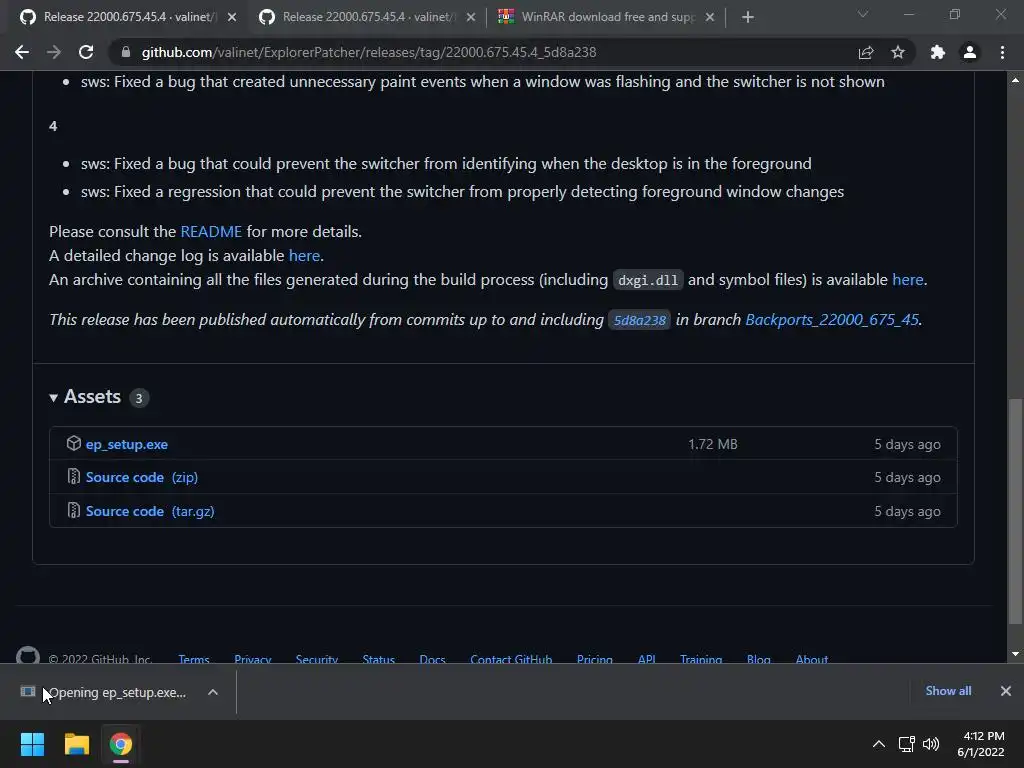Image resolution: width=1024 pixels, height=768 pixels.
Task: Expand the ep_setup.exe download options arrow
Action: coord(213,692)
